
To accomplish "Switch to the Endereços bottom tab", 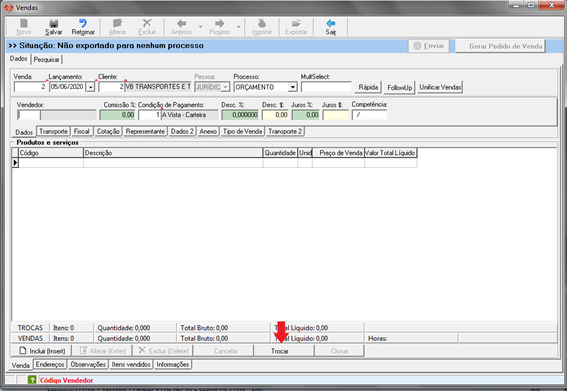I will point(50,364).
